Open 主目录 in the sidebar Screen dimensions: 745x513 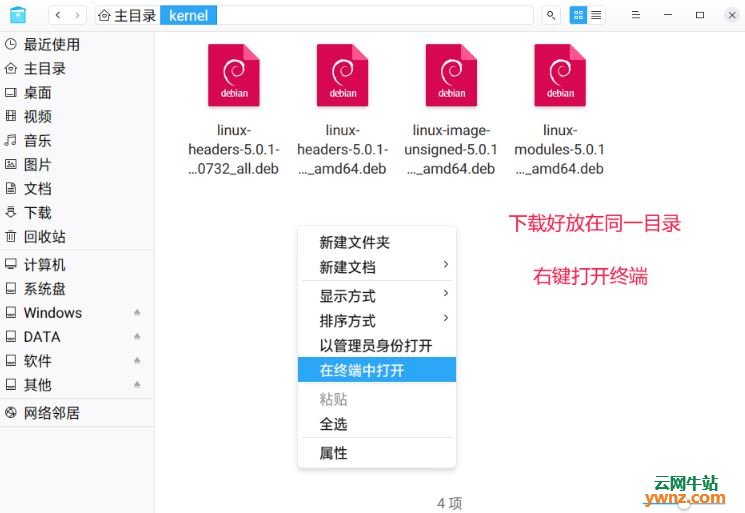[77, 68]
